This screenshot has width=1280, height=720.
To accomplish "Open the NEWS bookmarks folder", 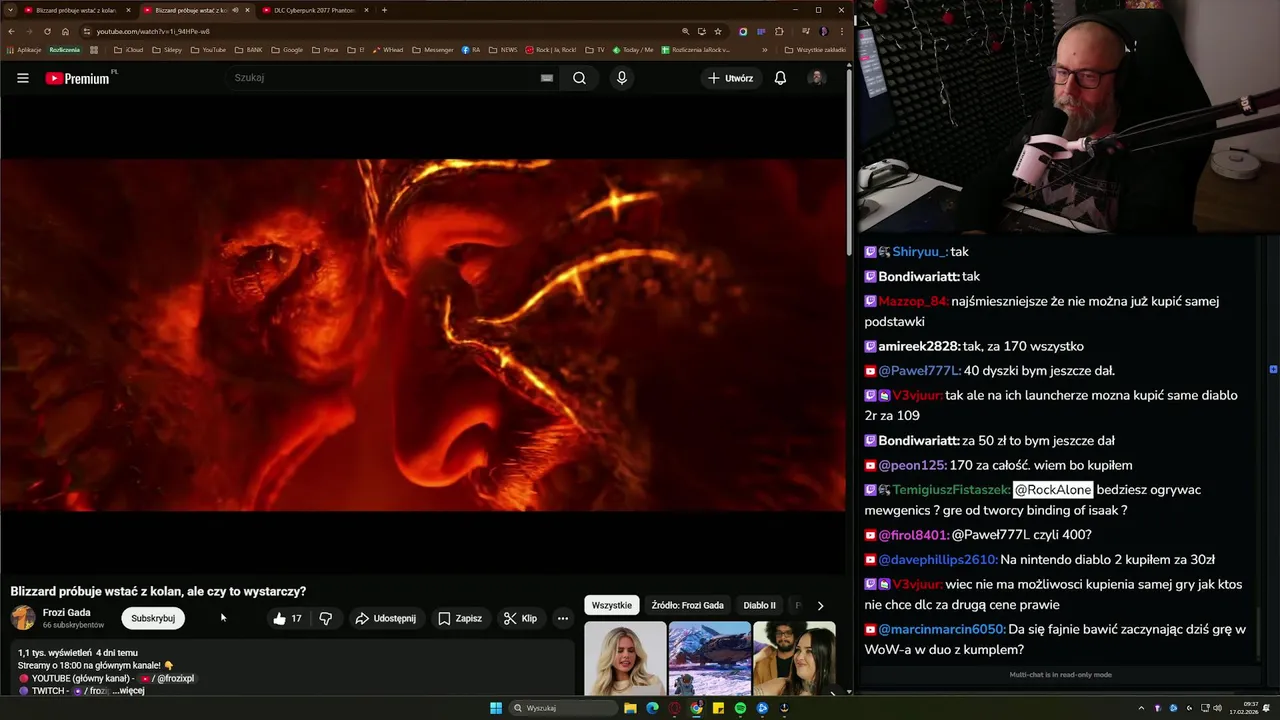I will (x=504, y=49).
